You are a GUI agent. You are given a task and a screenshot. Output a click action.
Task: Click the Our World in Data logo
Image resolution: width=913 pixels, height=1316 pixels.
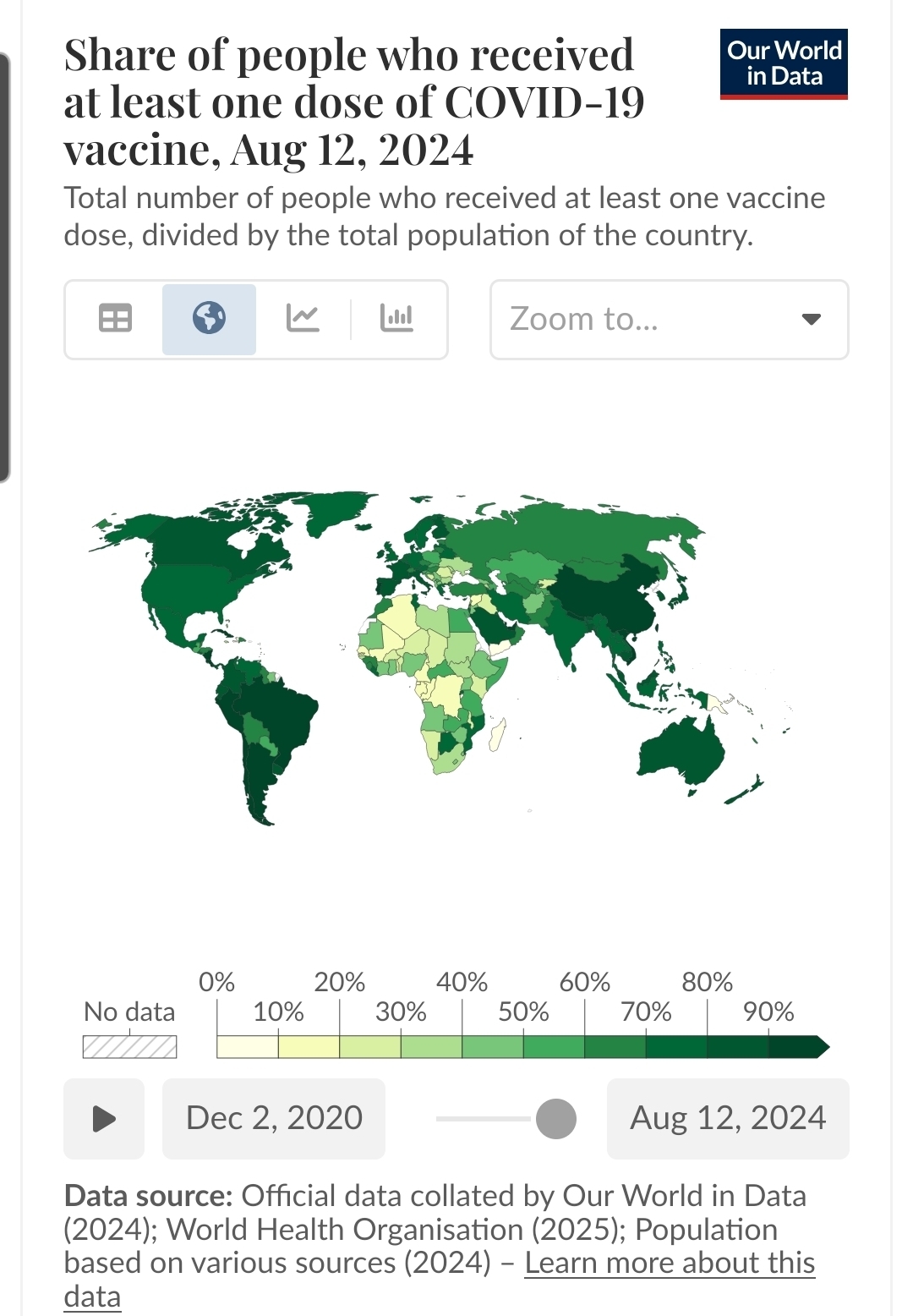coord(784,64)
